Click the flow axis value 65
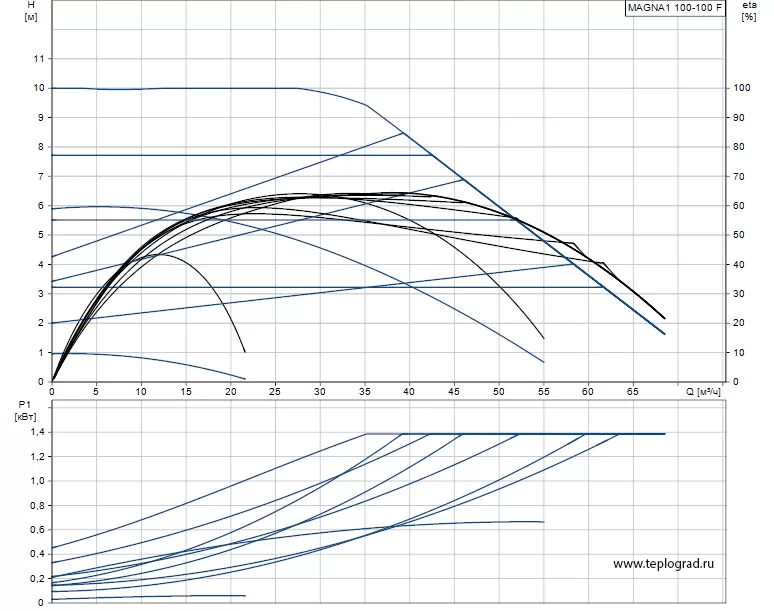Image resolution: width=774 pixels, height=611 pixels. [632, 392]
